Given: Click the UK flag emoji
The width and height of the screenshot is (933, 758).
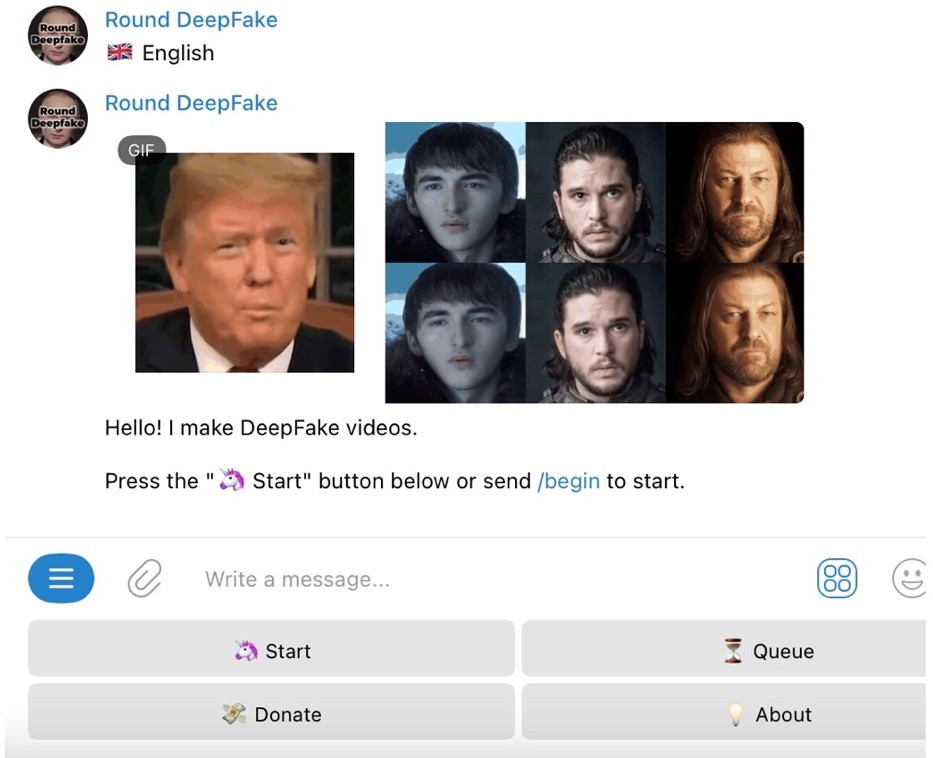Looking at the screenshot, I should click(x=120, y=52).
